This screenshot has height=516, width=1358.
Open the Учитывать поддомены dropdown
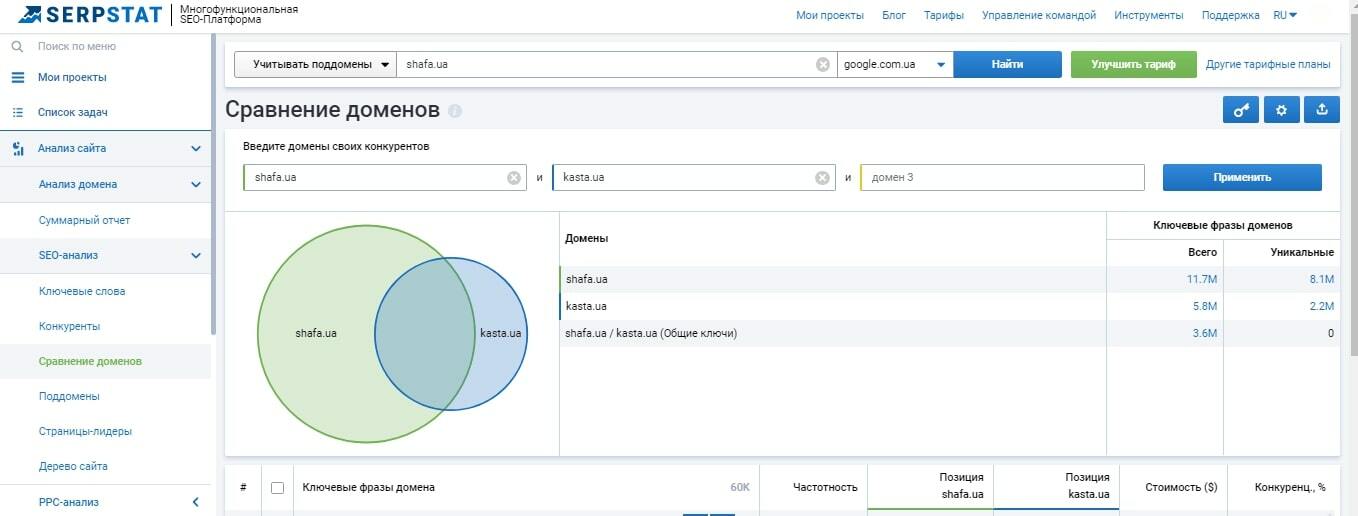[315, 64]
